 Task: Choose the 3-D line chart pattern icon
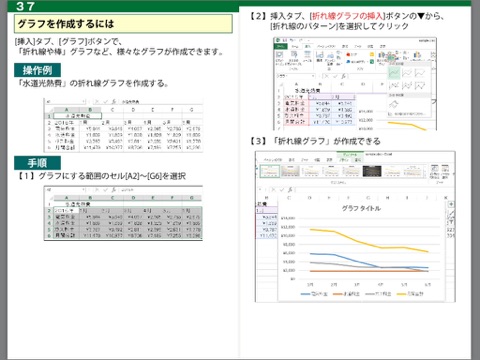(x=394, y=104)
